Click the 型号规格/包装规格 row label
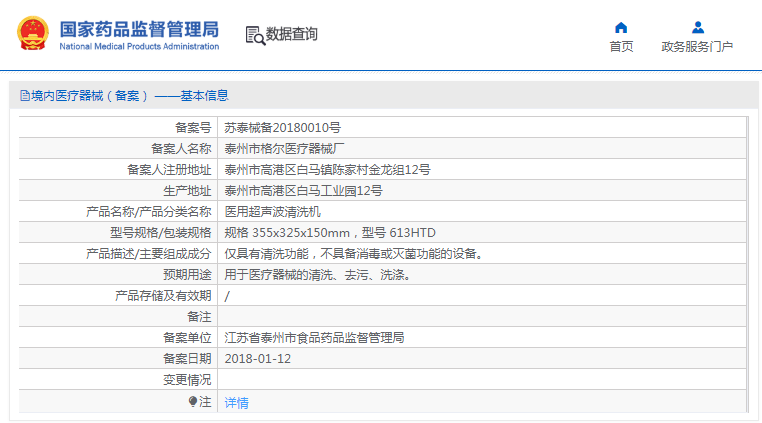 (x=160, y=233)
